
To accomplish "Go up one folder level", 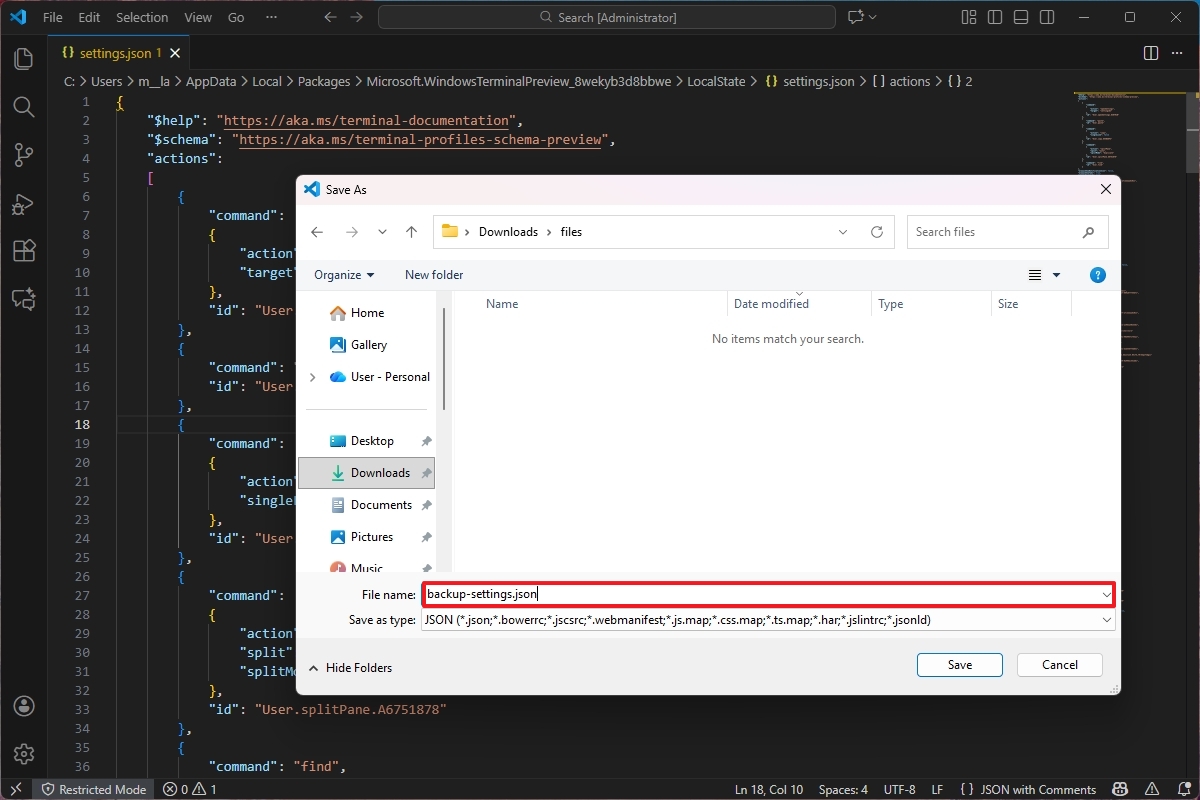I will [x=411, y=232].
